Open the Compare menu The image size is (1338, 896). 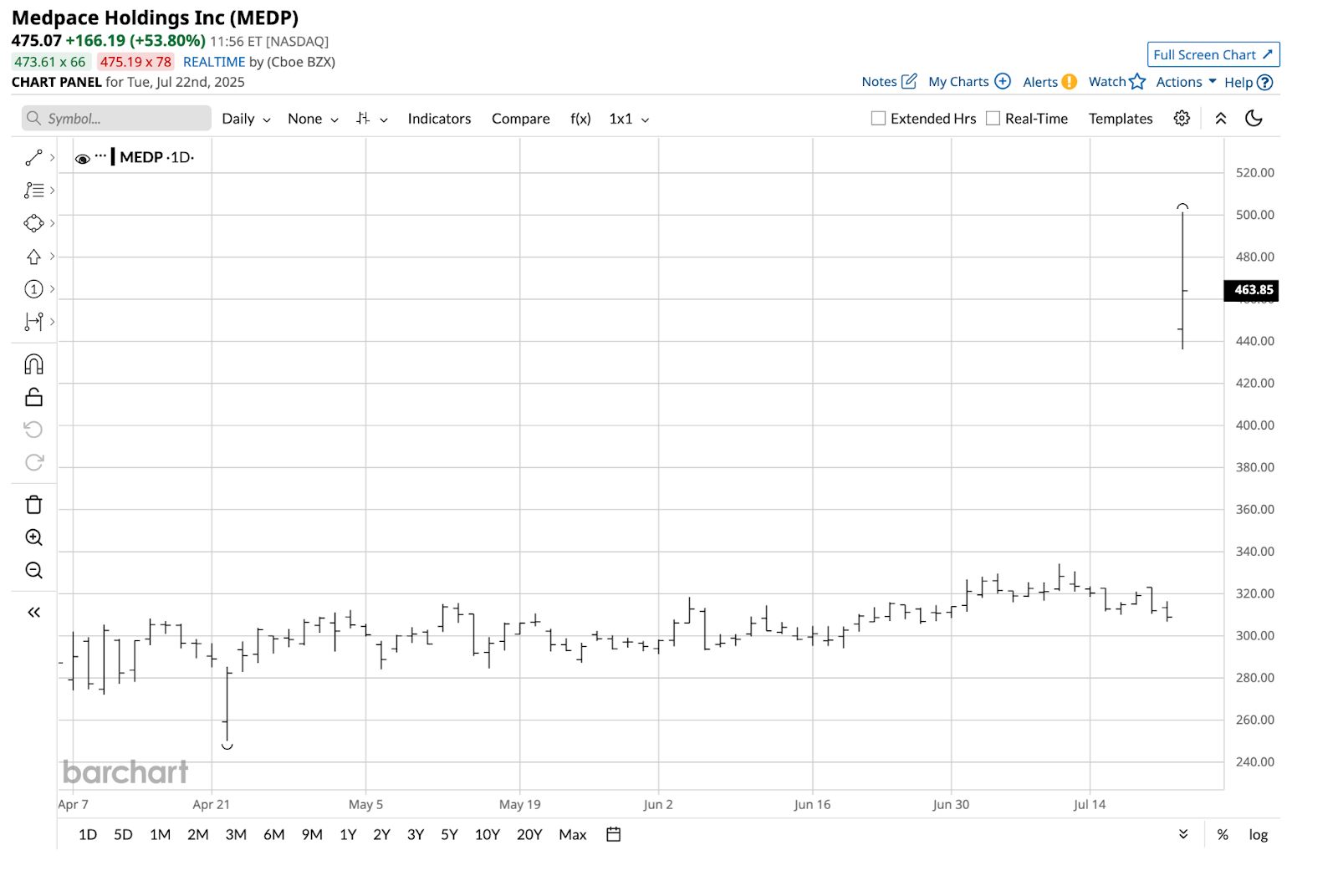[x=520, y=119]
